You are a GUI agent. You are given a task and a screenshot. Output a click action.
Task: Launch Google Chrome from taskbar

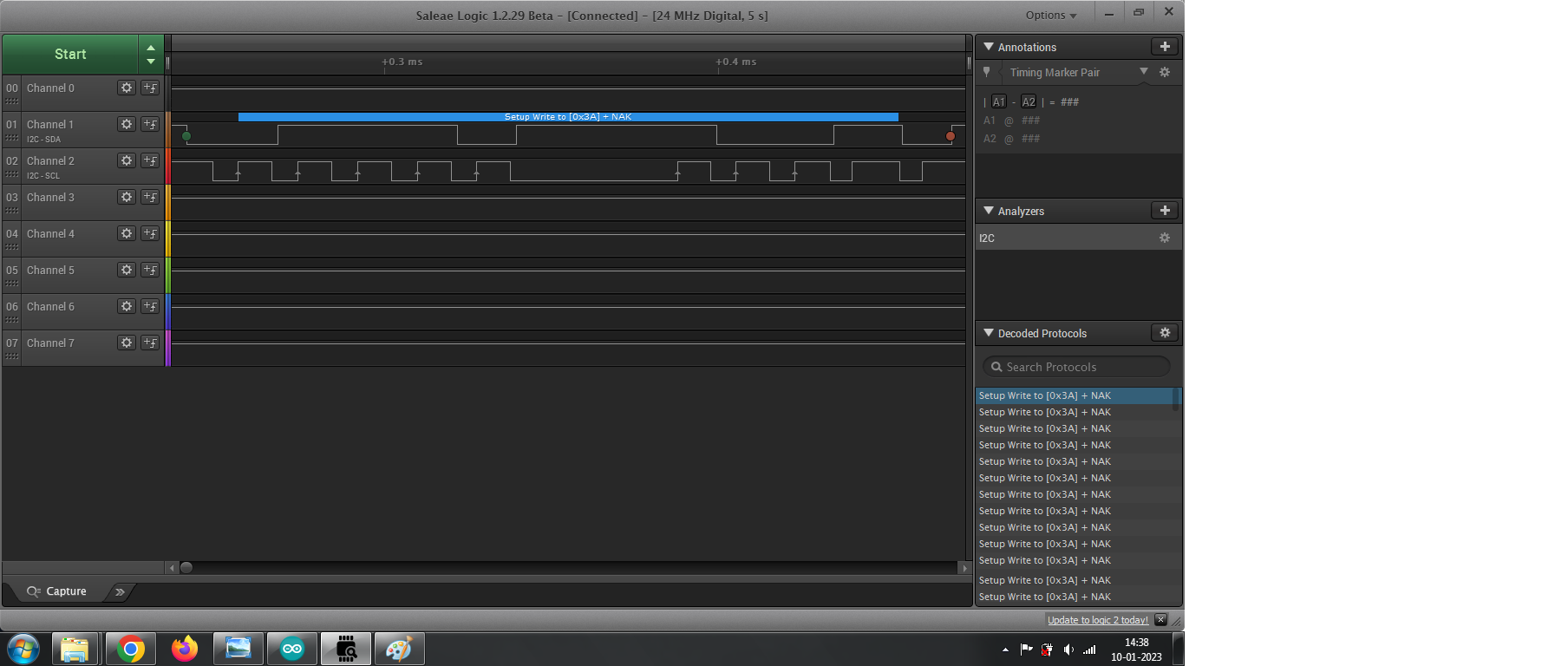coord(130,649)
